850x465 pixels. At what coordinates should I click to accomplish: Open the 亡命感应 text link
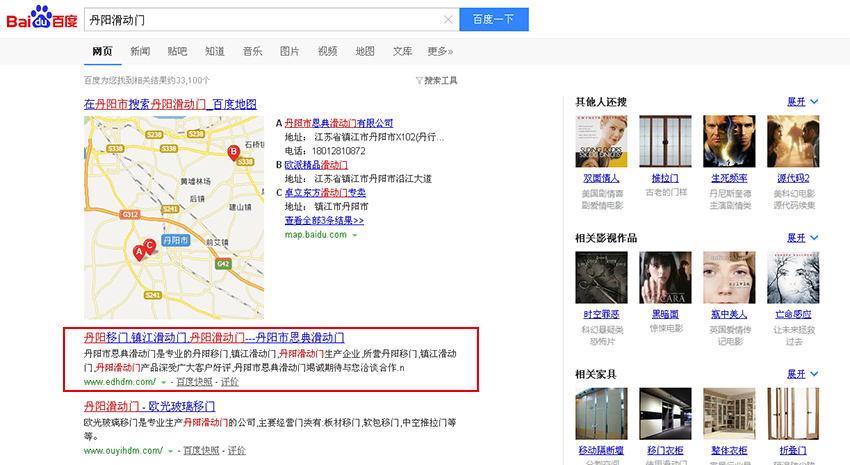[x=793, y=314]
